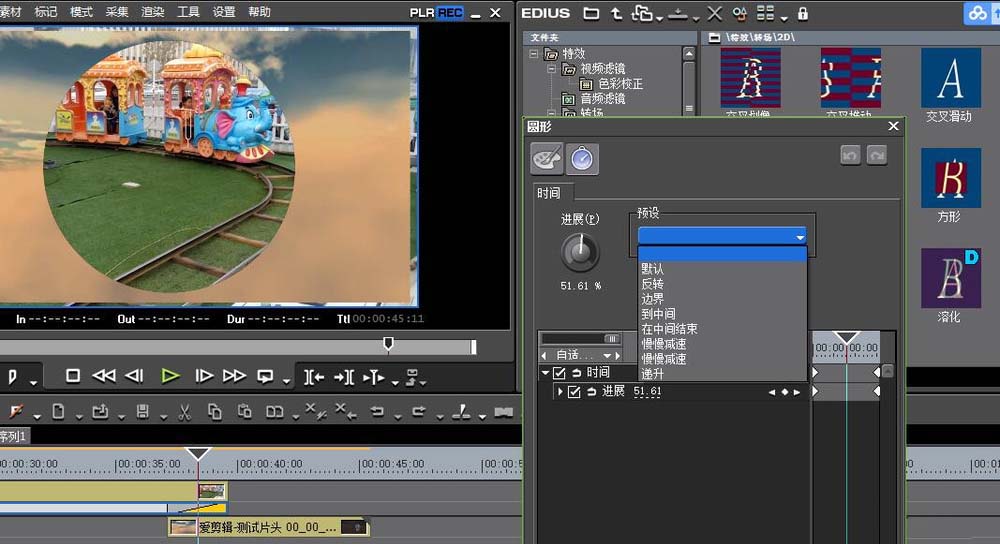
Task: Select 音频滤镜 in the effects tree
Action: coord(603,99)
